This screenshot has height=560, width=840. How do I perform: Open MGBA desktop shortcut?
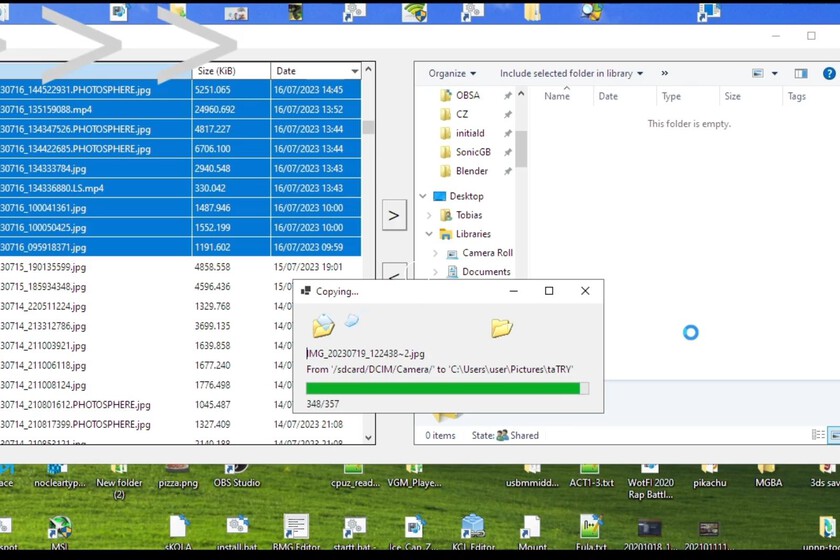768,476
